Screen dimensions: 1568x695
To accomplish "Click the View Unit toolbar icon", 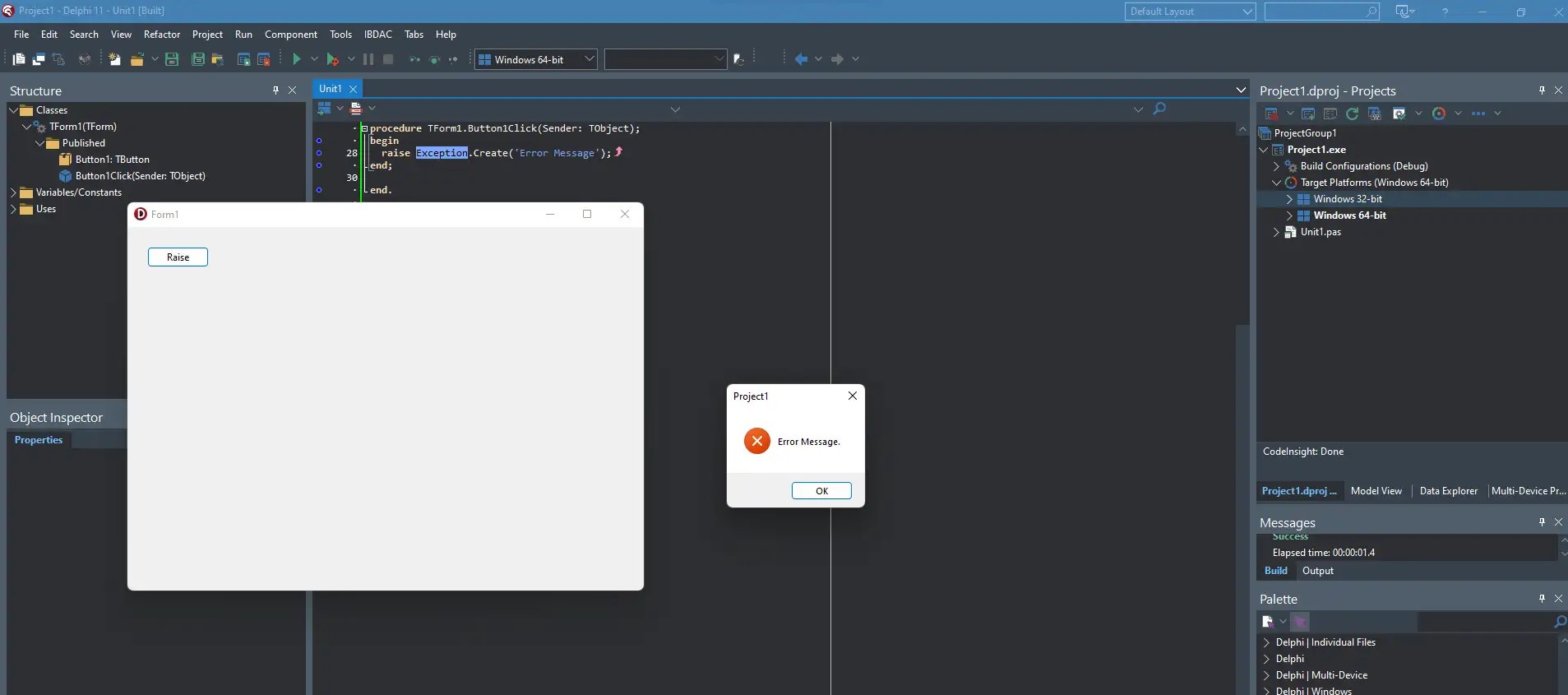I will (19, 58).
